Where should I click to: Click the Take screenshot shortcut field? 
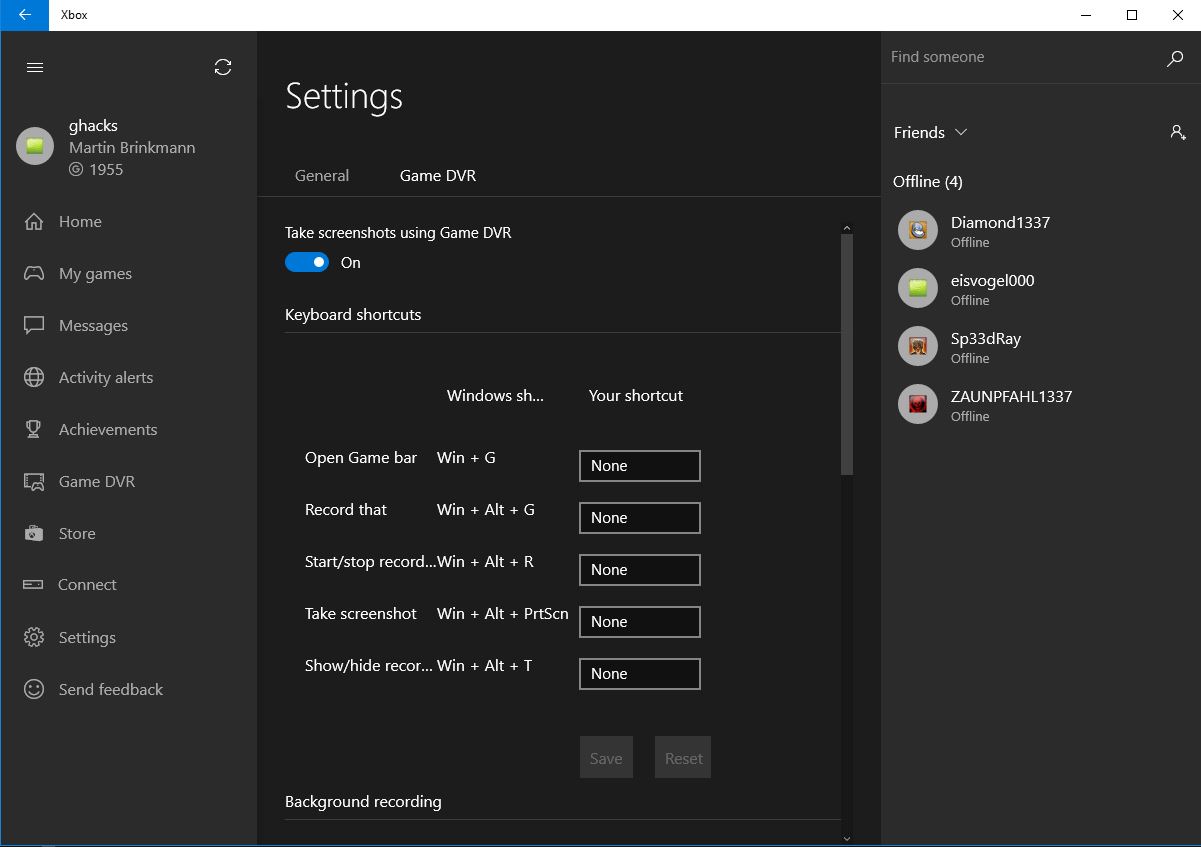pos(640,622)
